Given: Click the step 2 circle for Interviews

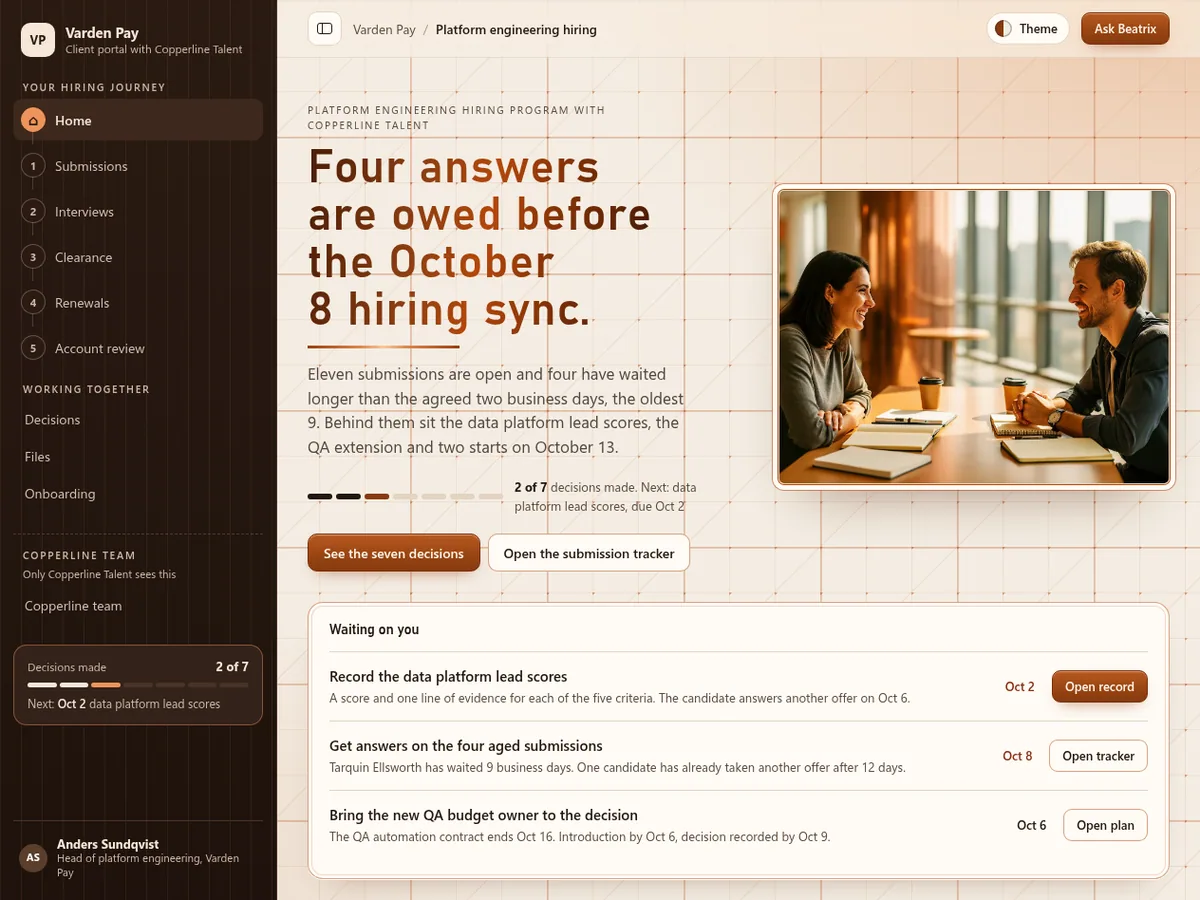Looking at the screenshot, I should 33,212.
